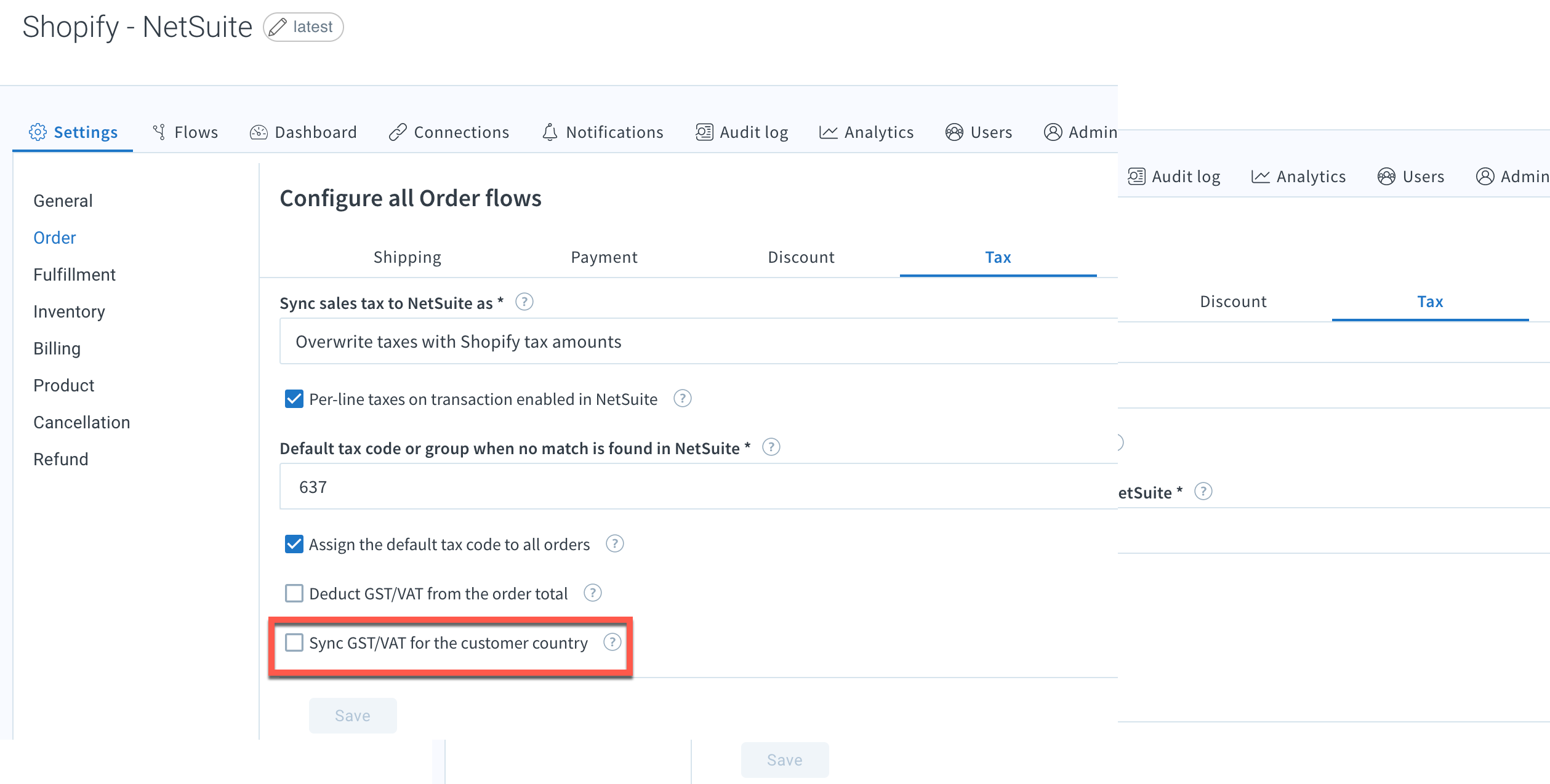Screen dimensions: 1550x784
Task: Select Refund in the settings sidebar
Action: coord(60,459)
